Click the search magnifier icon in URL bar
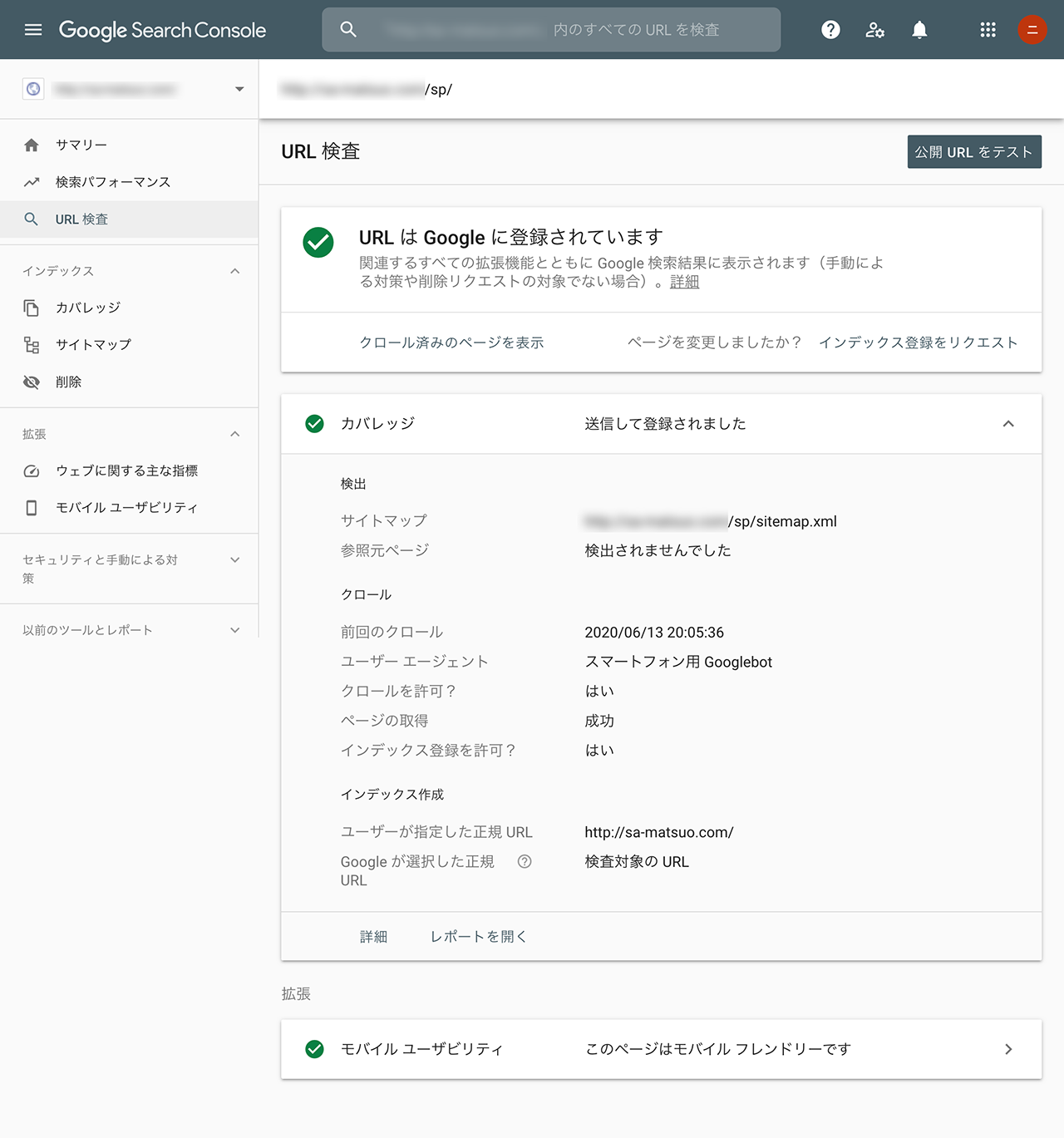The height and width of the screenshot is (1138, 1064). (348, 30)
